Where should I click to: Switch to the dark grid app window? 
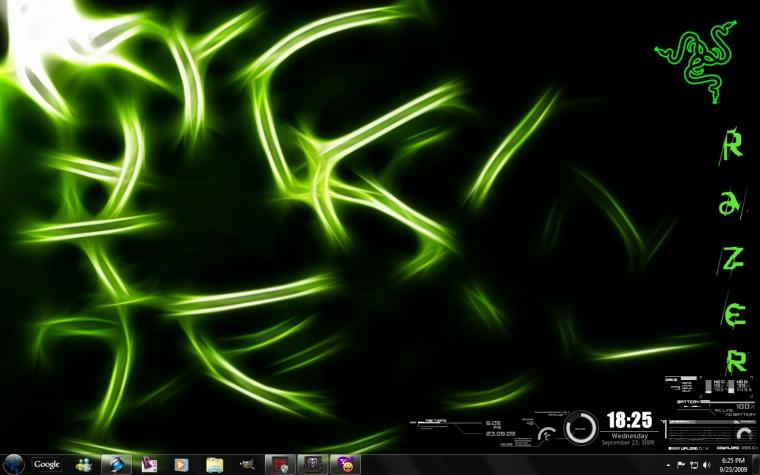pyautogui.click(x=313, y=464)
